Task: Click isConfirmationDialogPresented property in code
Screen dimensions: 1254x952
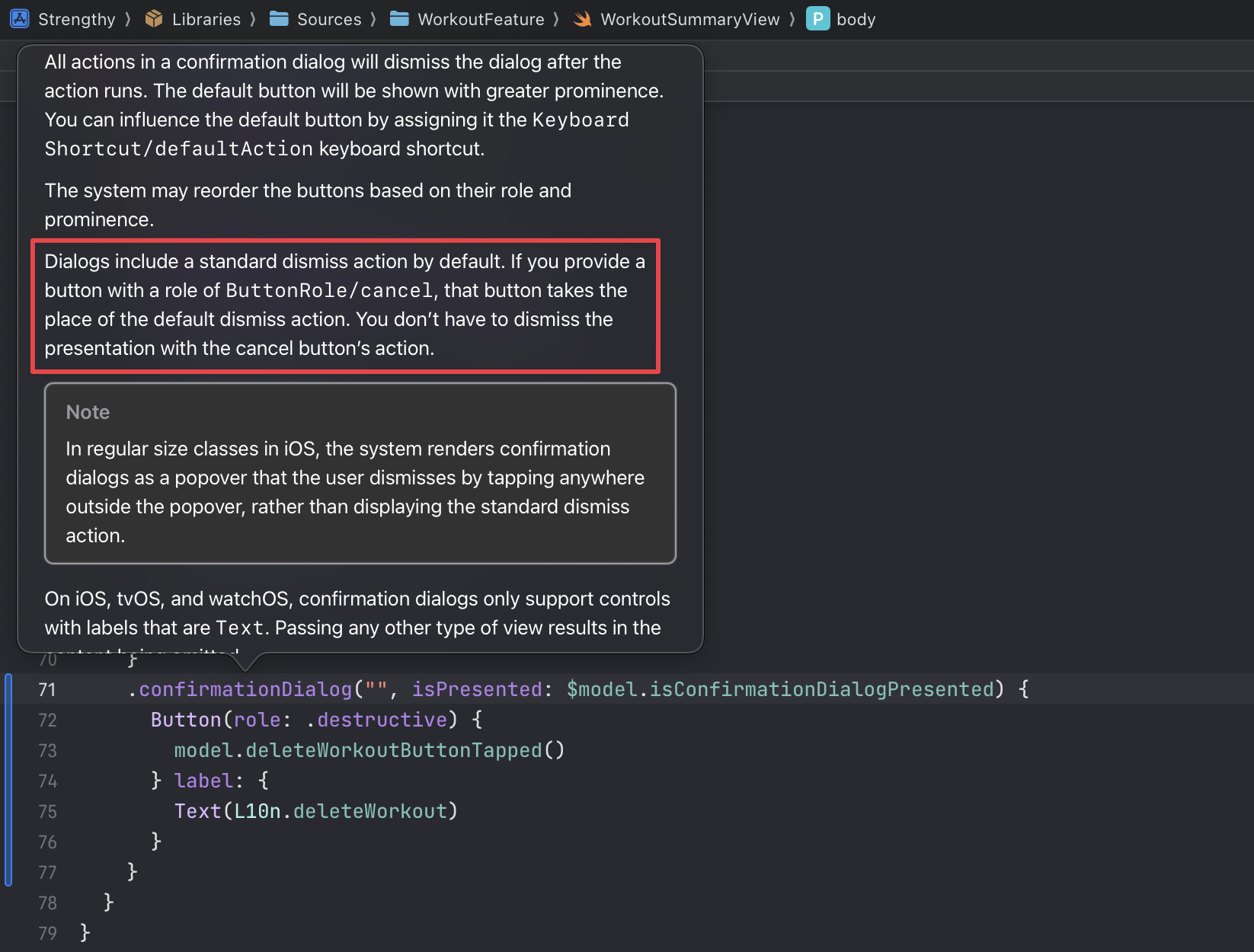Action: (x=821, y=689)
